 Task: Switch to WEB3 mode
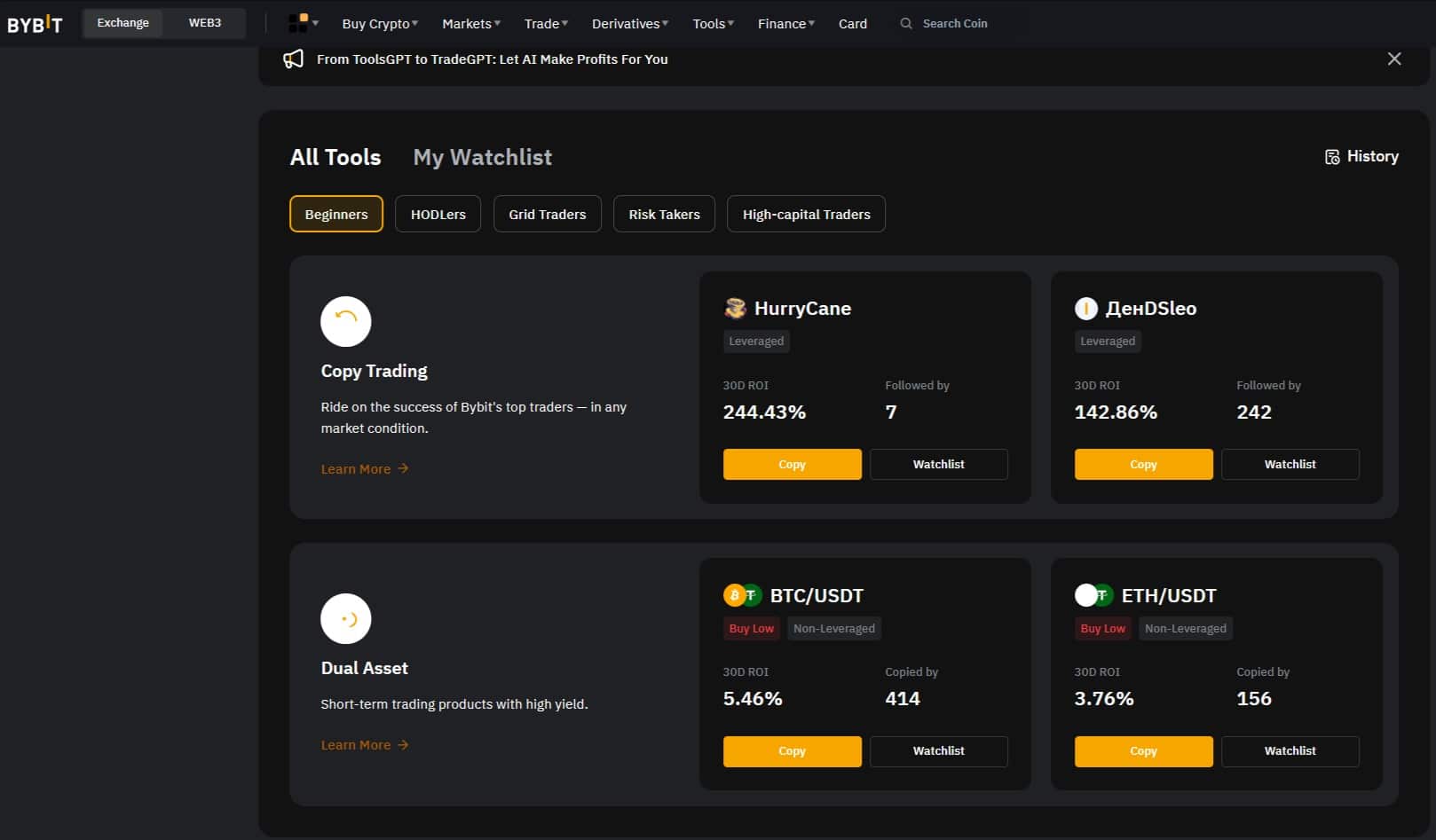point(205,23)
